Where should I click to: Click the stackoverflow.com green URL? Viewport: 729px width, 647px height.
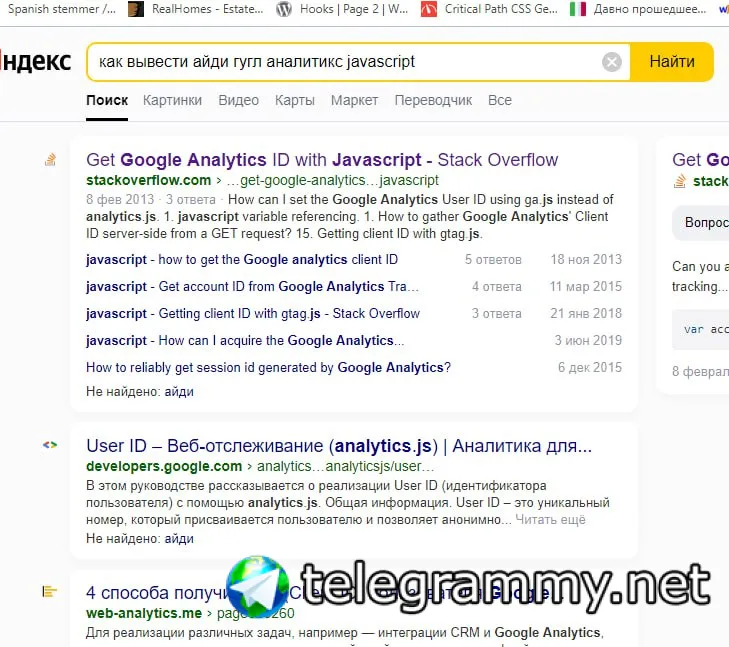coord(148,180)
